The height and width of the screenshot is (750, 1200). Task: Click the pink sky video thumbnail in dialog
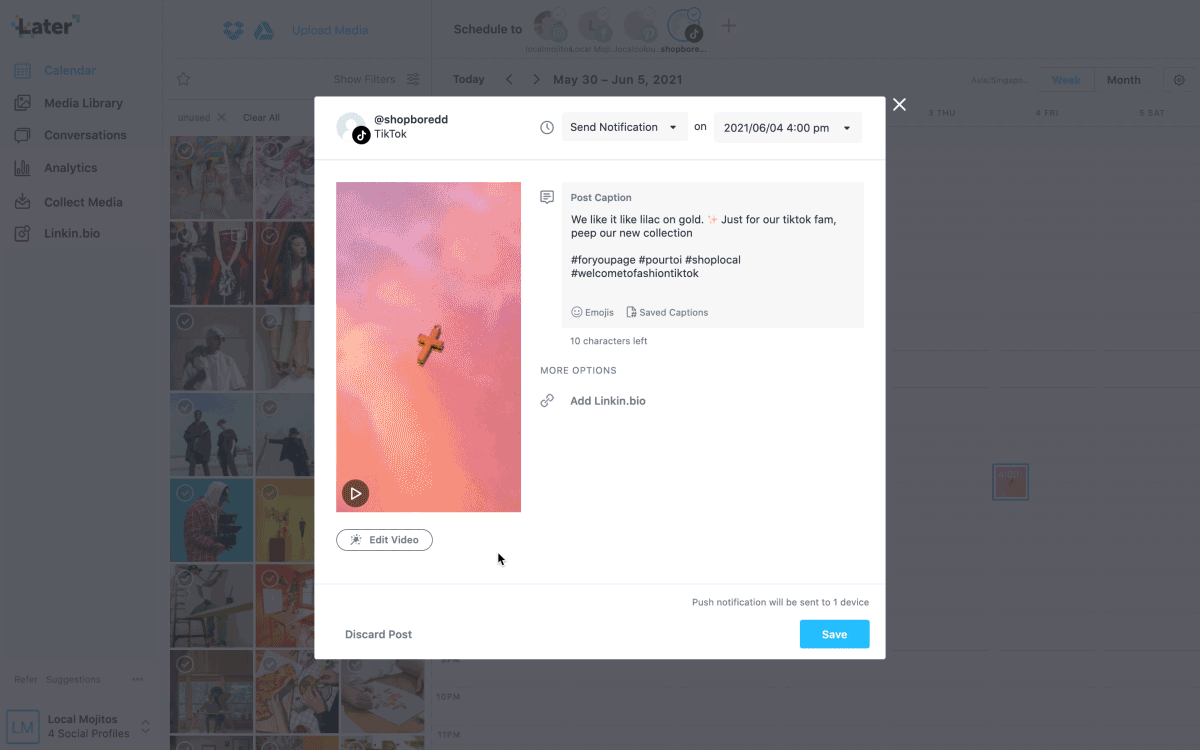428,347
